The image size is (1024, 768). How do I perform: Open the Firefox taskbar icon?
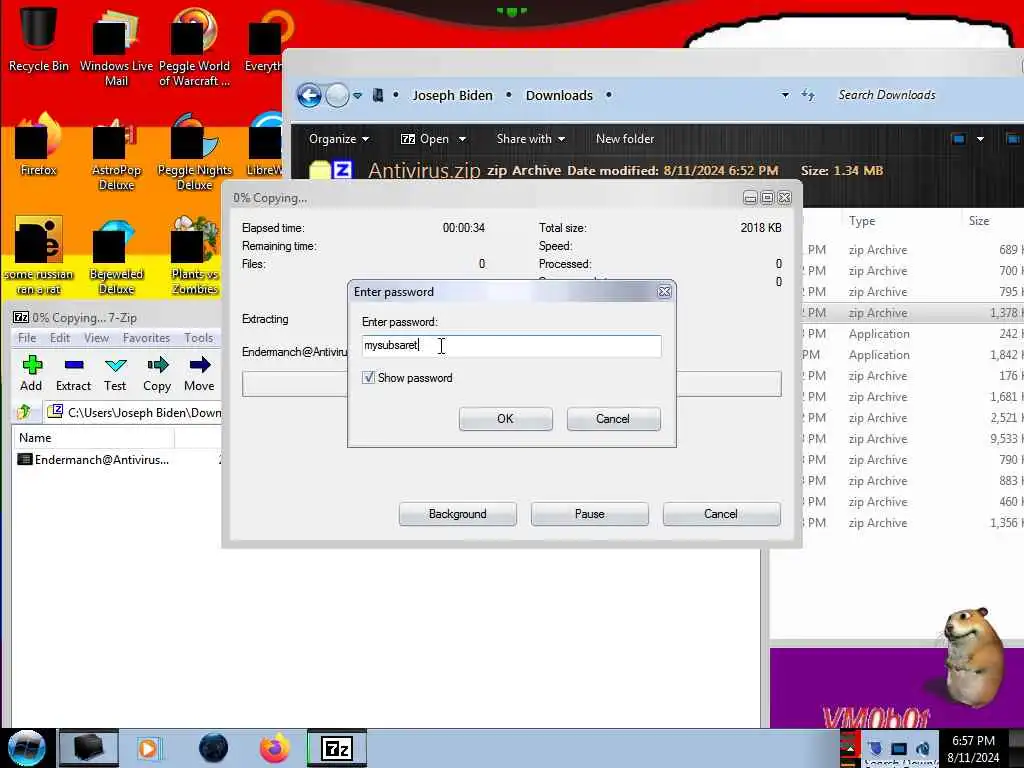tap(275, 748)
